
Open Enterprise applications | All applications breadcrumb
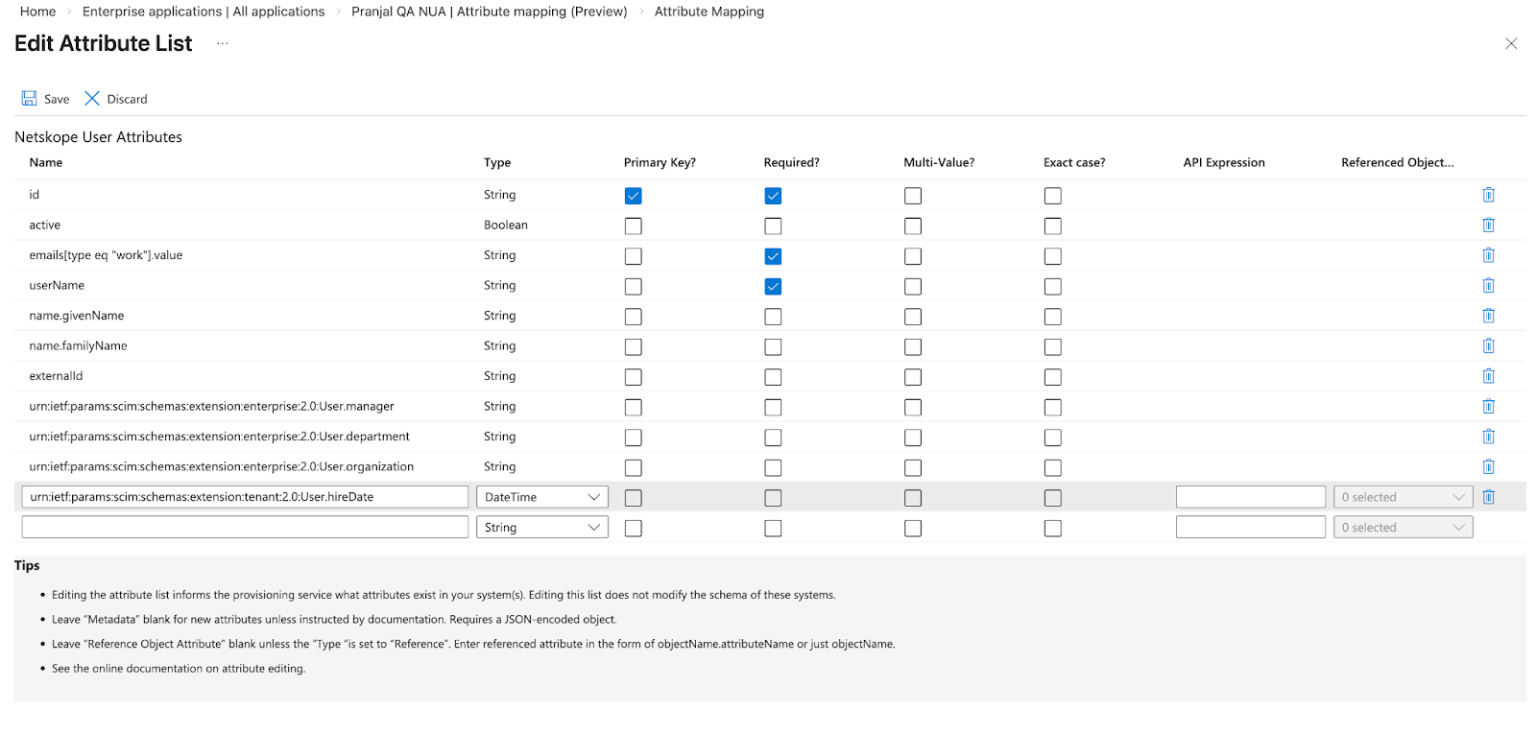tap(203, 12)
